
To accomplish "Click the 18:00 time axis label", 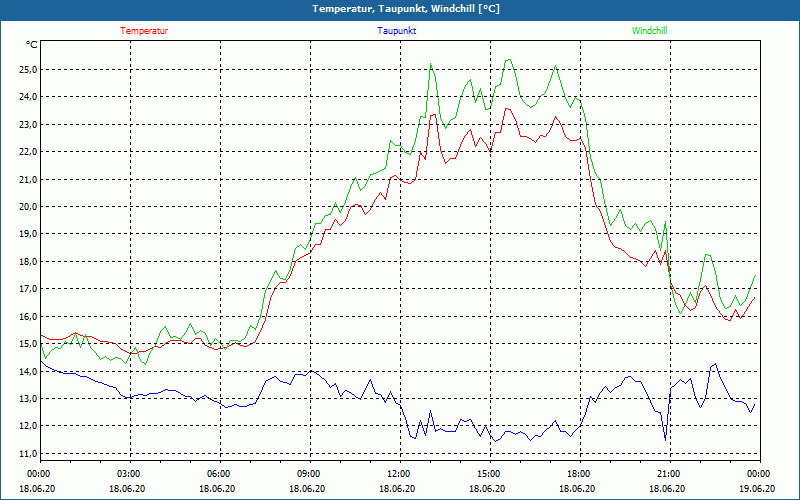I will (579, 473).
